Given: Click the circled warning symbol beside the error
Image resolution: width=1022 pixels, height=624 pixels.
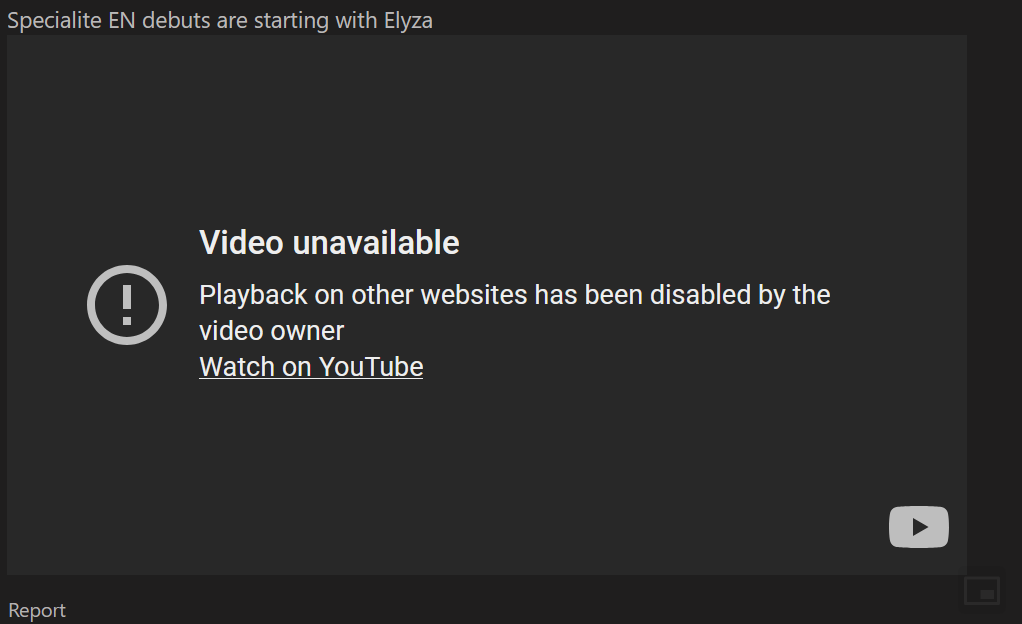Looking at the screenshot, I should coord(127,305).
